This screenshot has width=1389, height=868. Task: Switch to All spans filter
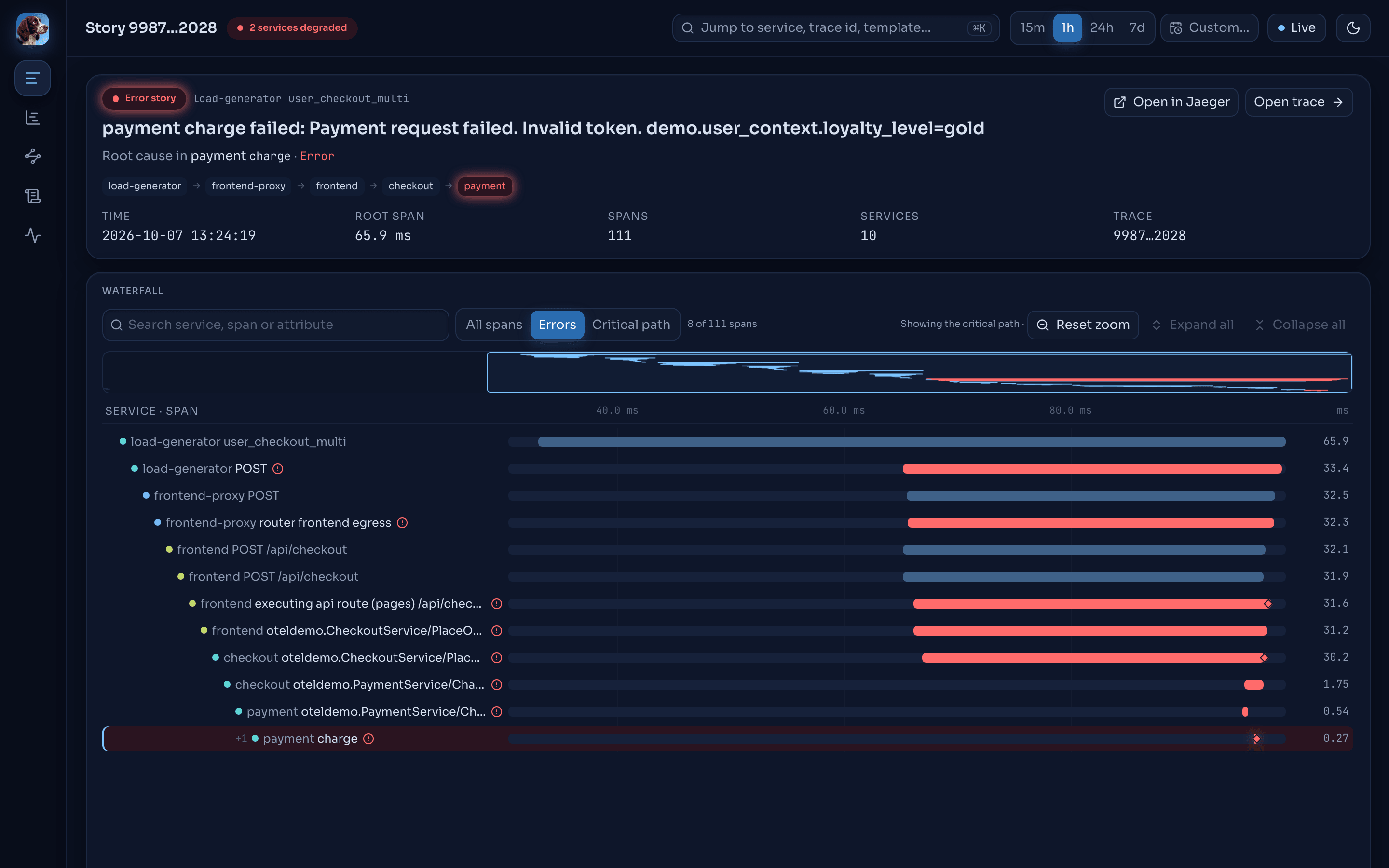tap(493, 325)
